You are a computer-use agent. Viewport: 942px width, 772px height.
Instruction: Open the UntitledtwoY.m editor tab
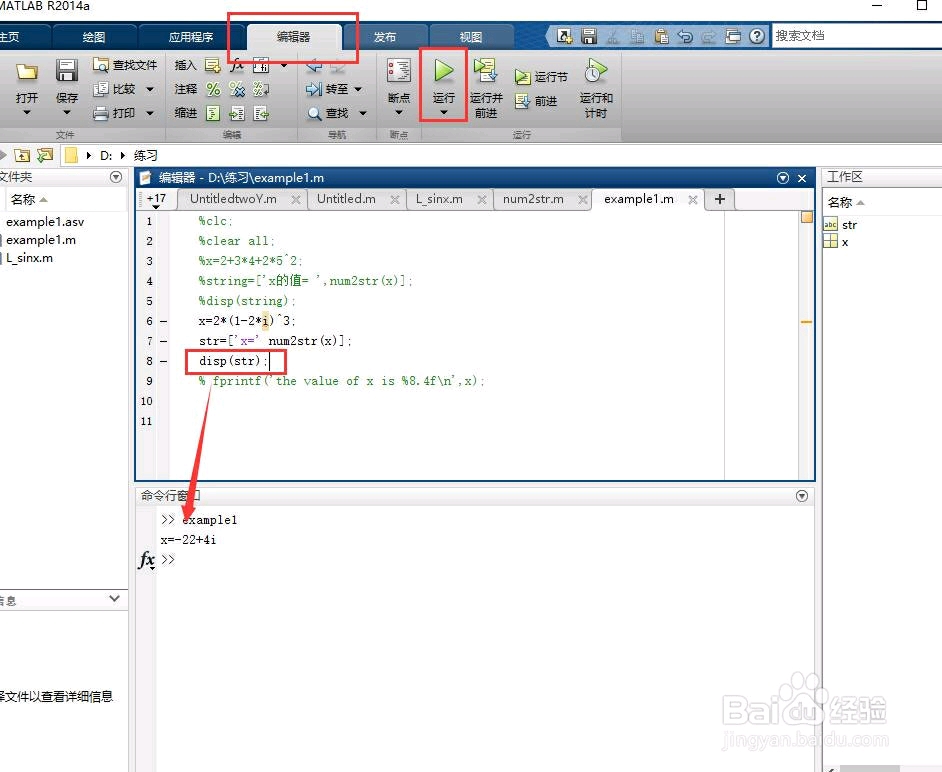[233, 199]
